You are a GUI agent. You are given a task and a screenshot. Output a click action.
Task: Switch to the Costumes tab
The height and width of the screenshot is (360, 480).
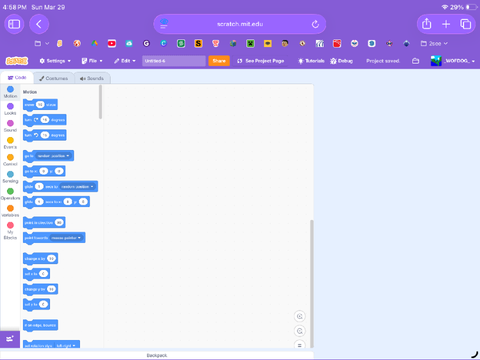[53, 78]
